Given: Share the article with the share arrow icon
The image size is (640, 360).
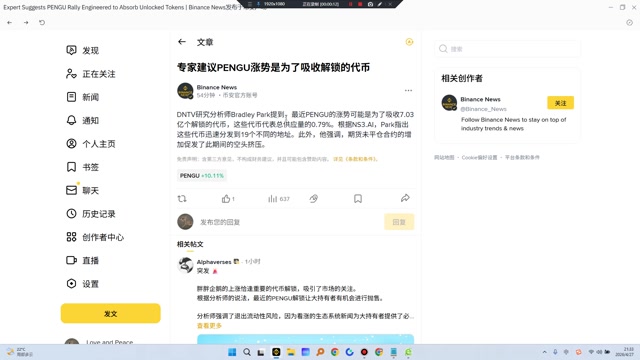Looking at the screenshot, I should 405,198.
